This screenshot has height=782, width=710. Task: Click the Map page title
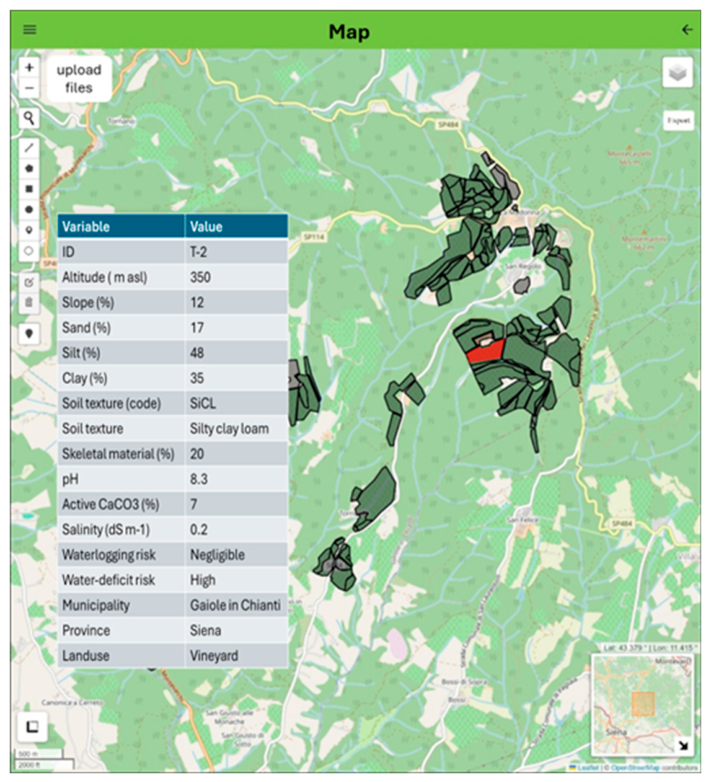click(349, 32)
